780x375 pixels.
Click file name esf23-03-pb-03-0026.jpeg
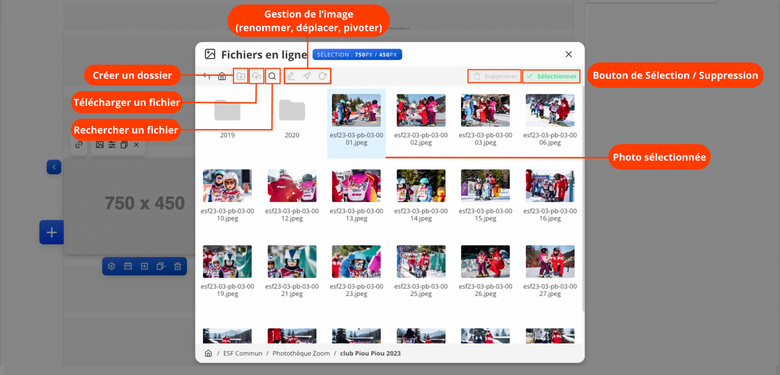coord(486,290)
